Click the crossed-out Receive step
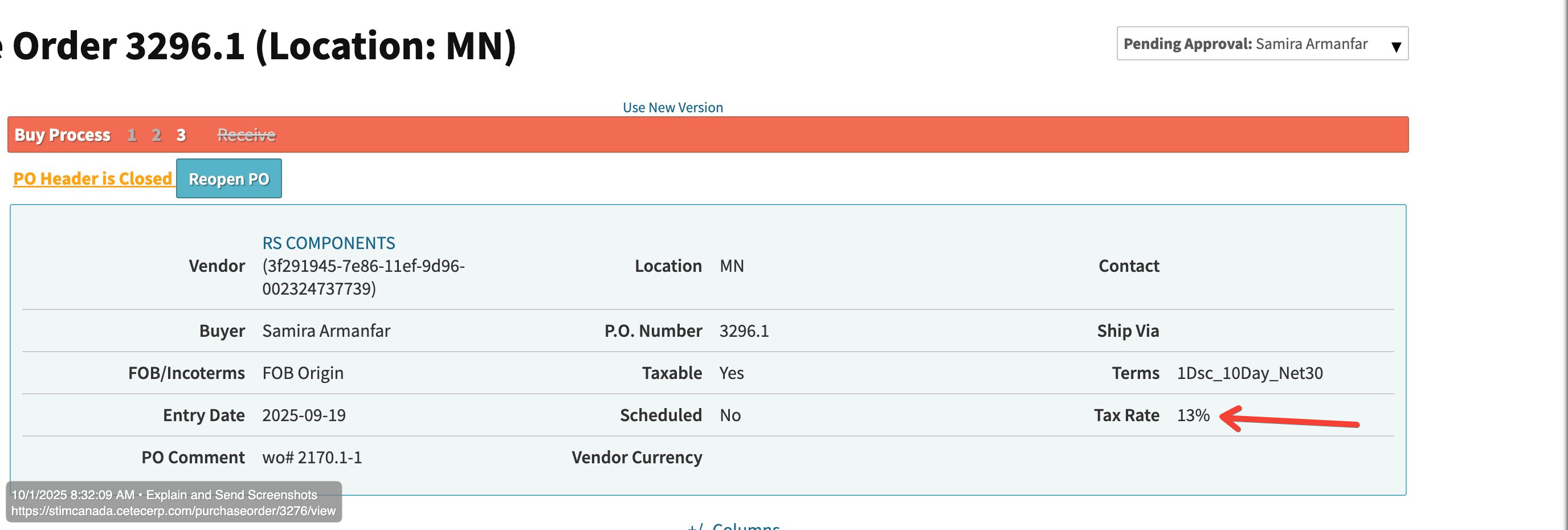Image resolution: width=1568 pixels, height=530 pixels. click(246, 135)
